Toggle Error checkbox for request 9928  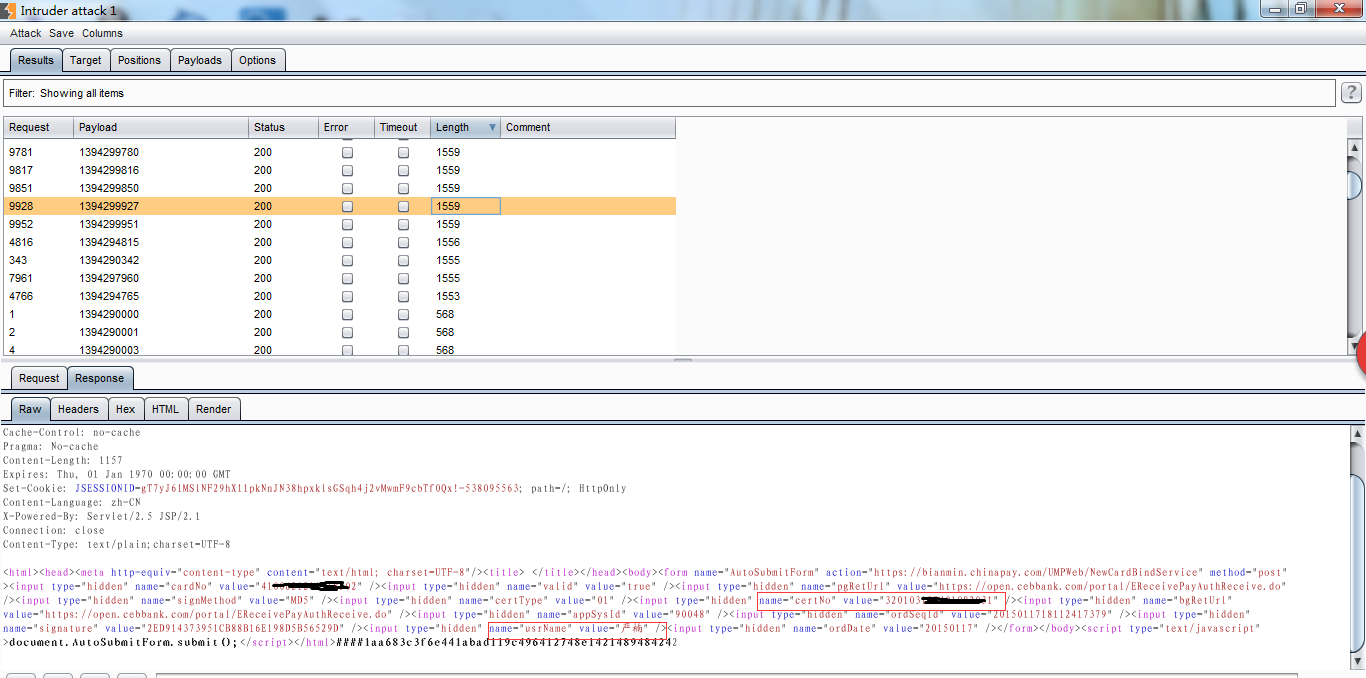click(347, 207)
